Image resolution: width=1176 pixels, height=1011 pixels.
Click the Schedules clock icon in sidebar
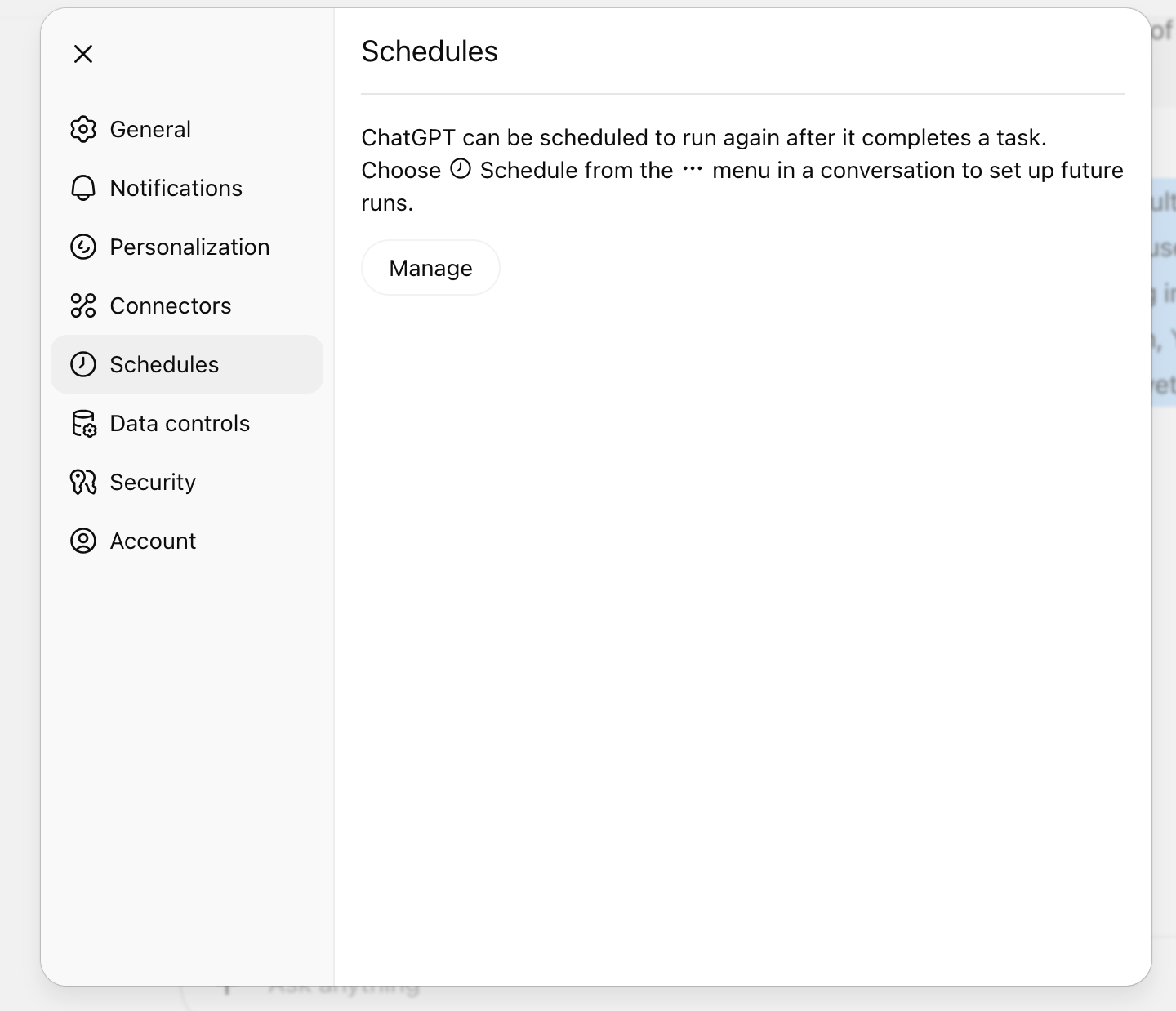(x=83, y=364)
